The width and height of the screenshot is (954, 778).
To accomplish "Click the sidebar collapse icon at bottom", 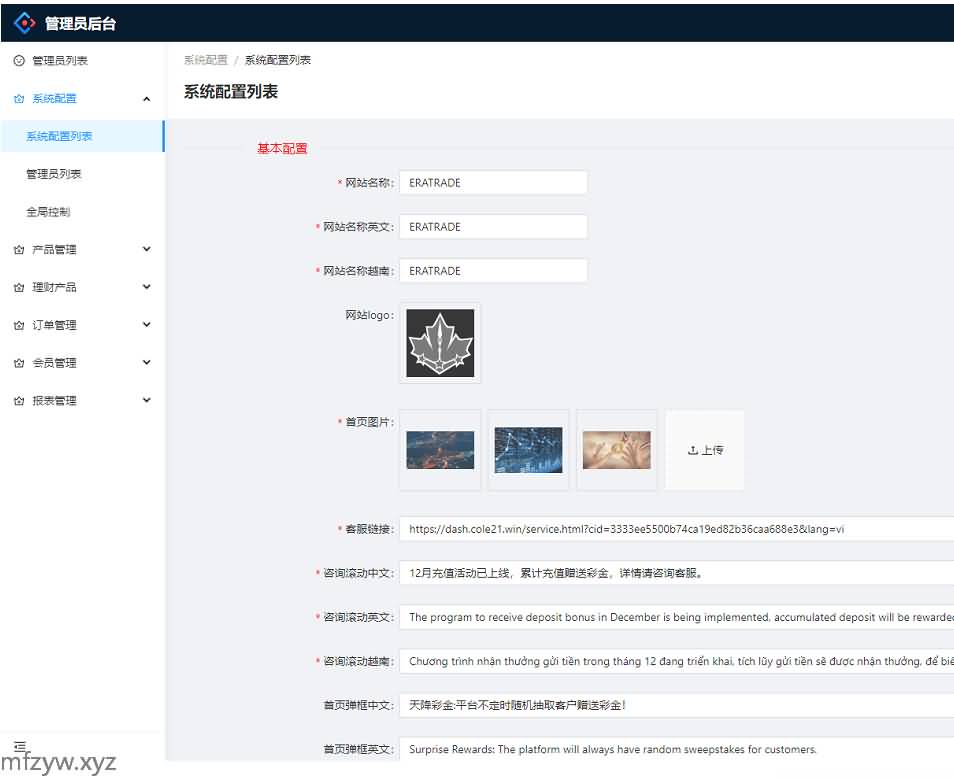I will tap(19, 746).
